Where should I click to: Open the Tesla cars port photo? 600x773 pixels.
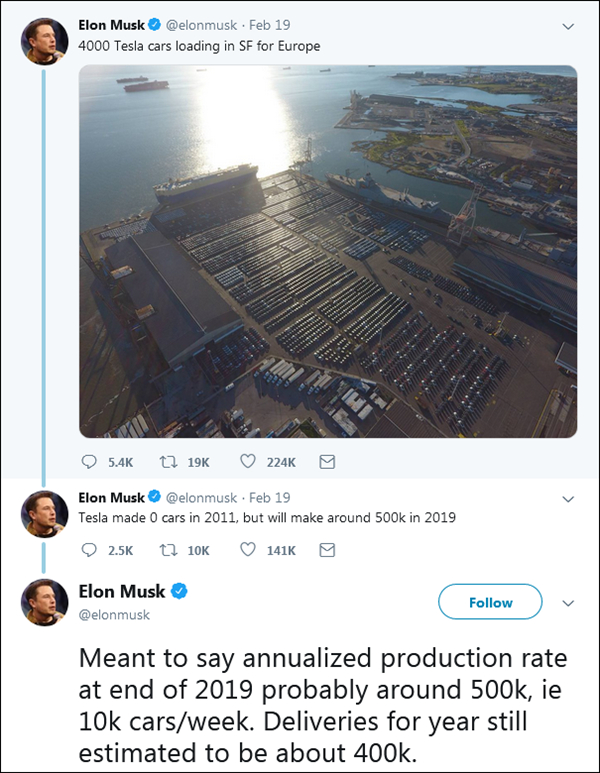point(328,250)
